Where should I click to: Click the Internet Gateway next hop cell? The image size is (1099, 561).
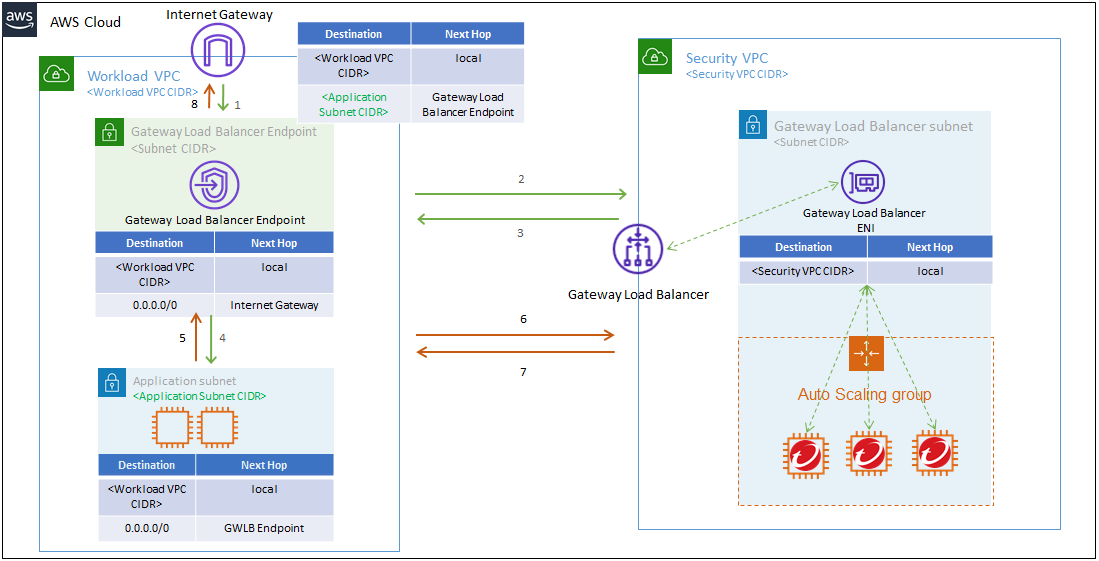[x=274, y=305]
